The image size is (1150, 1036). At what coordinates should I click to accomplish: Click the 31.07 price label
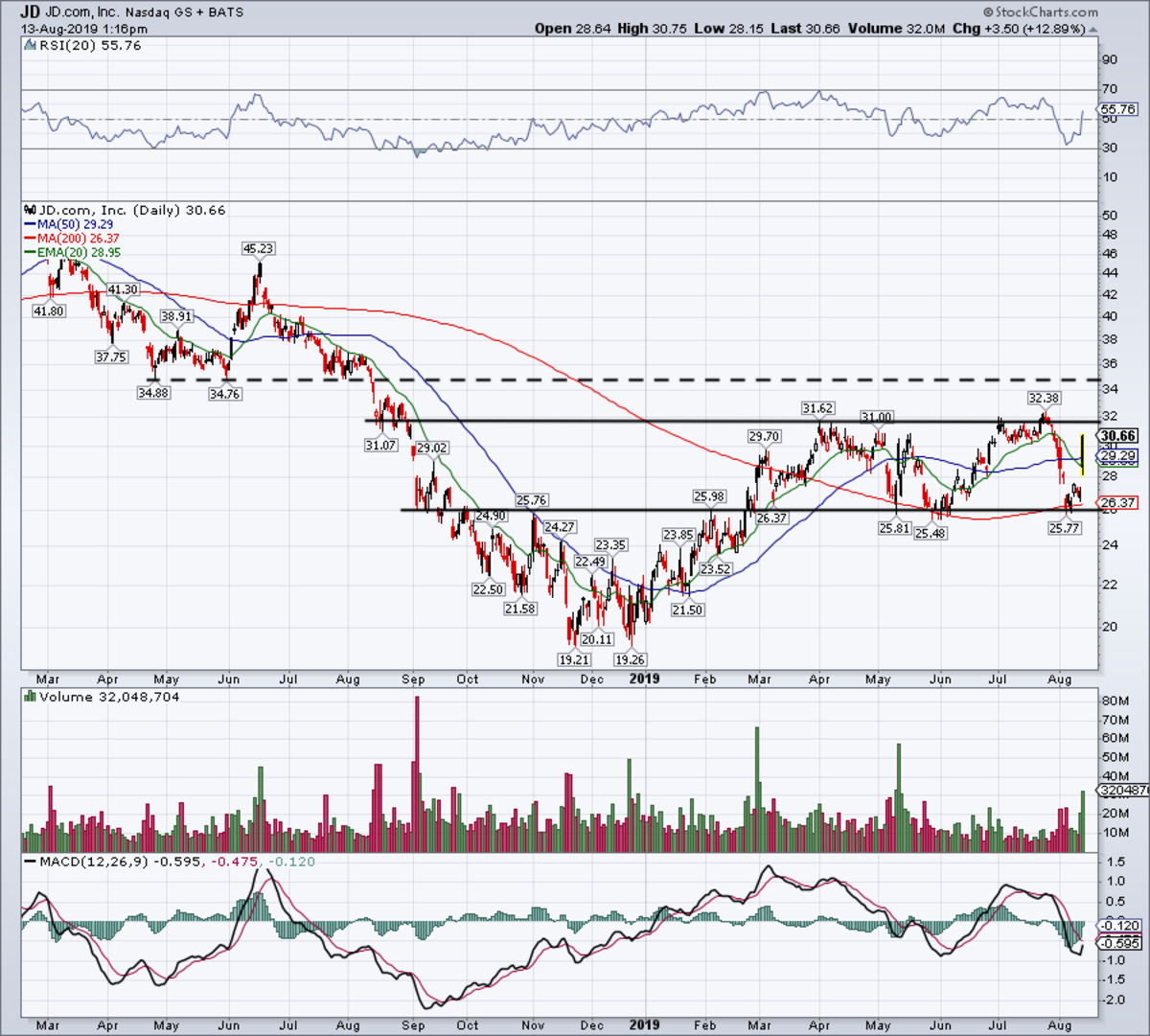coord(380,445)
